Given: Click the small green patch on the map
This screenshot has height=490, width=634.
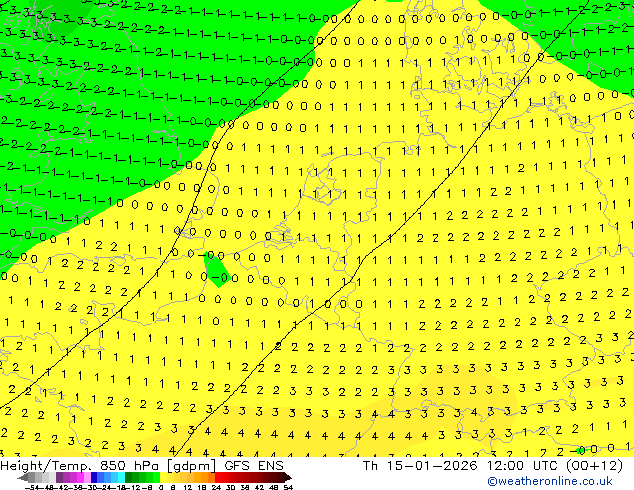Looking at the screenshot, I should pos(217,269).
